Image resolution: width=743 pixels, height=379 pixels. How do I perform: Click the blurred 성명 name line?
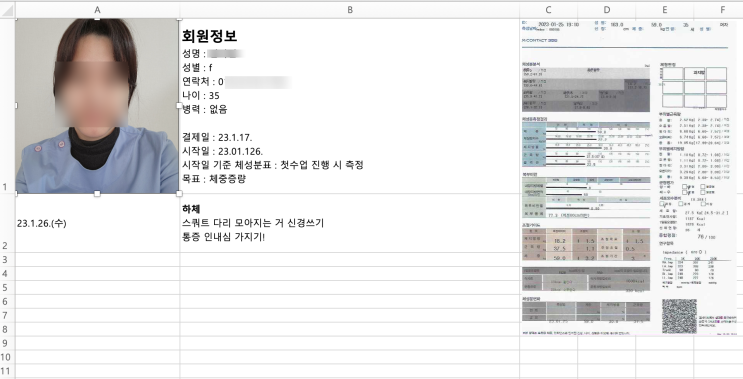tap(213, 54)
